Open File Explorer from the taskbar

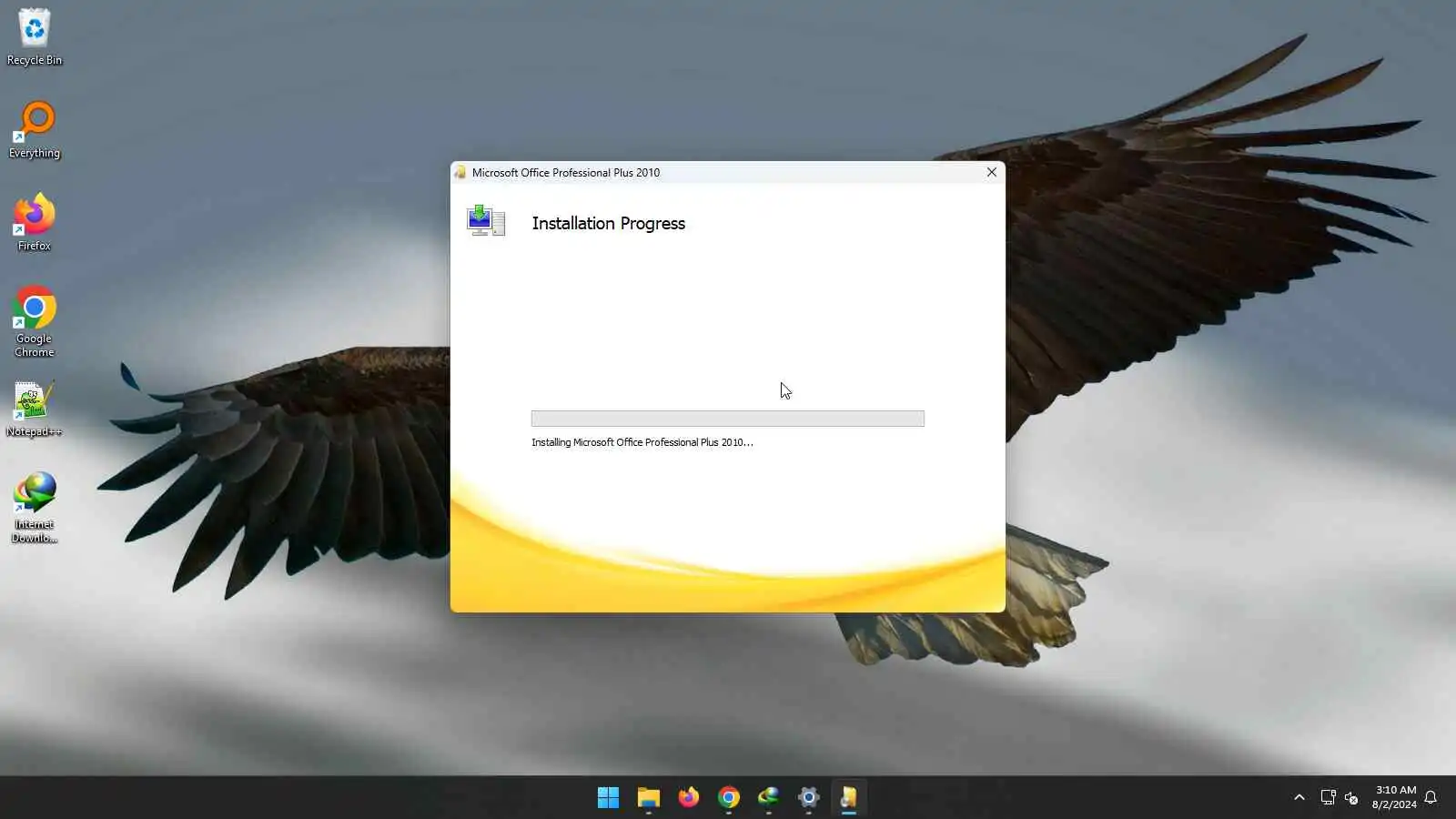648,798
